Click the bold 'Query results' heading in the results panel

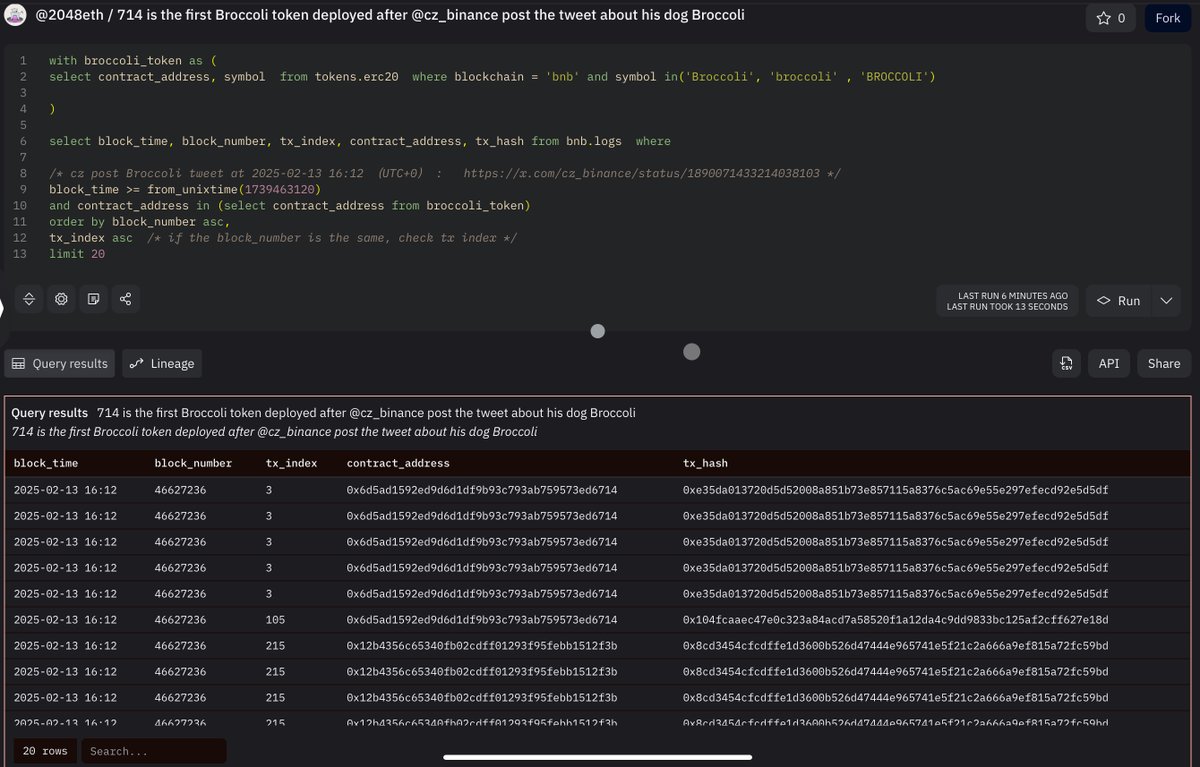[x=49, y=413]
